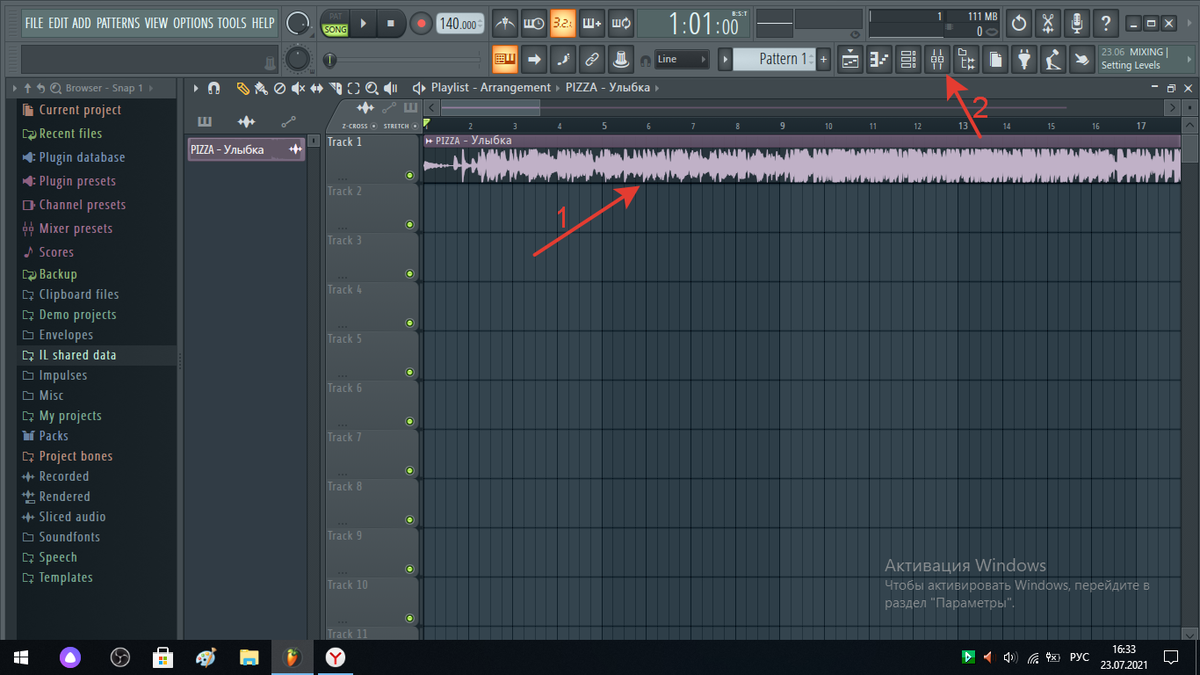Expand the Packs folder in browser
Screen dimensions: 1200x675
(45, 436)
